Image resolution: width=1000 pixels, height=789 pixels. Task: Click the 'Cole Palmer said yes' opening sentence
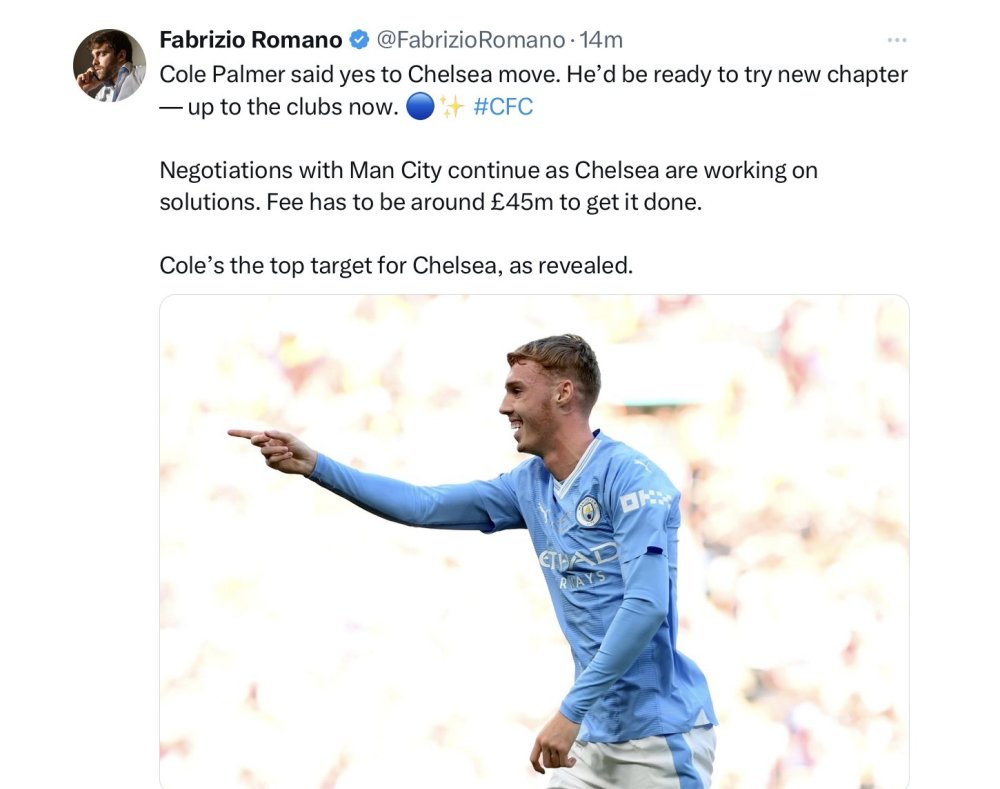tap(360, 75)
